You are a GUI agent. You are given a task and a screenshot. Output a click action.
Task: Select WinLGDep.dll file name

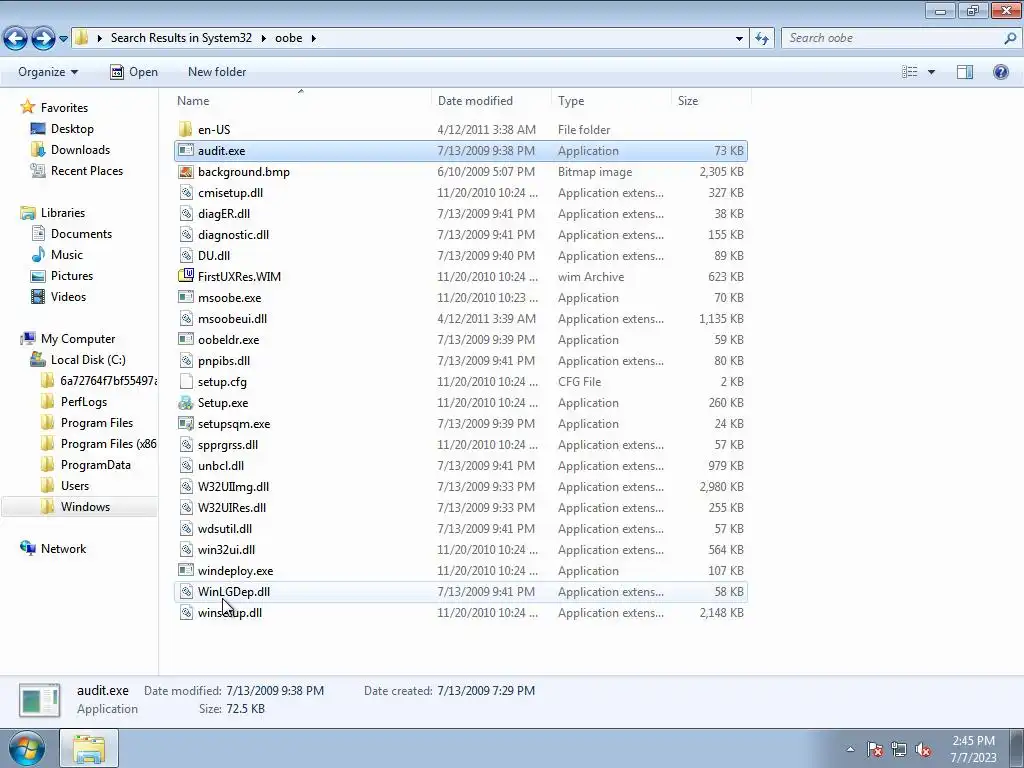tap(234, 592)
